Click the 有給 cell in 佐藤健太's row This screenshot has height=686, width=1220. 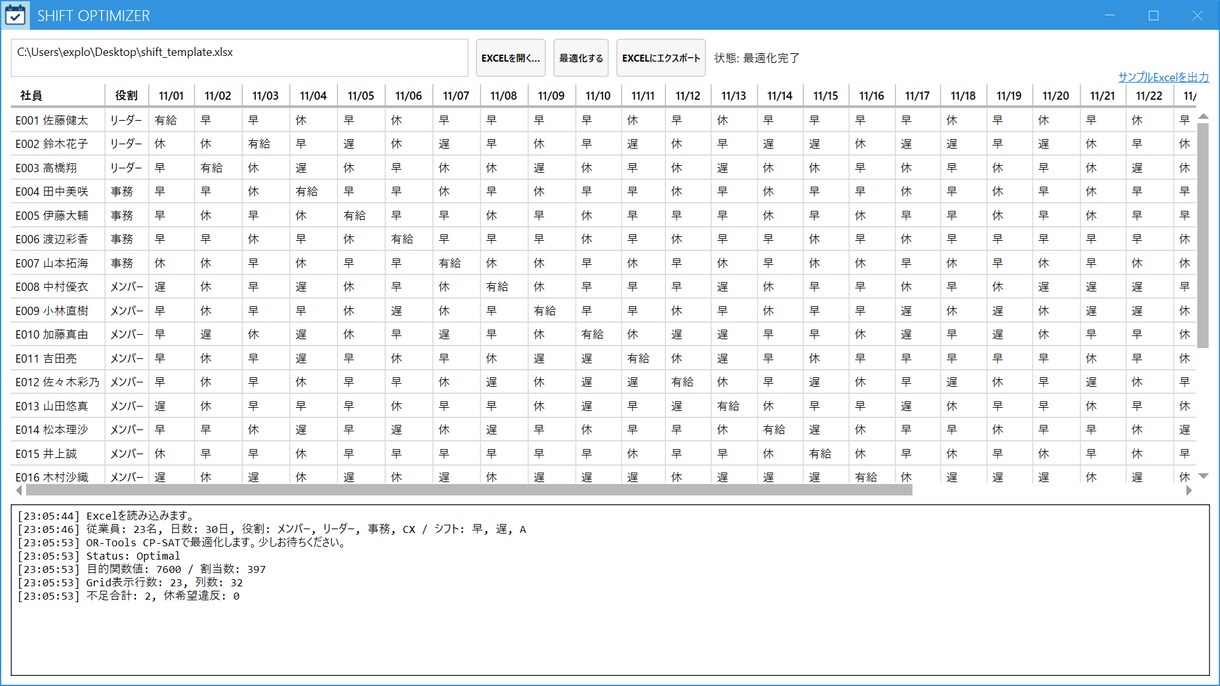171,120
